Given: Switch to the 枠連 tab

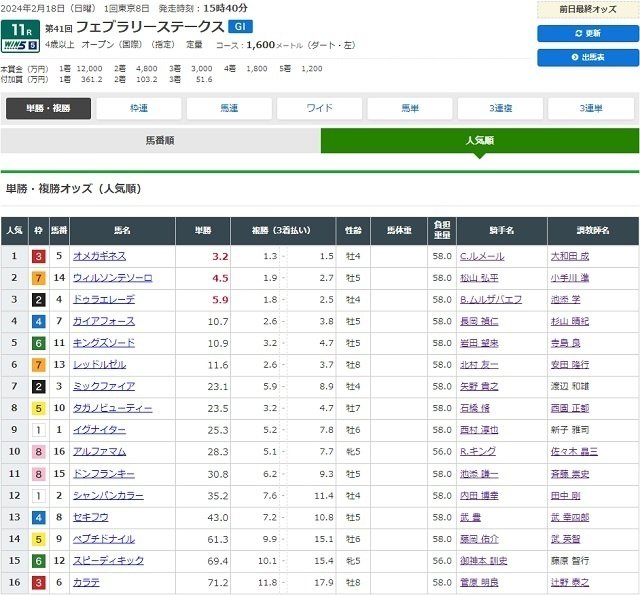Looking at the screenshot, I should click(139, 108).
